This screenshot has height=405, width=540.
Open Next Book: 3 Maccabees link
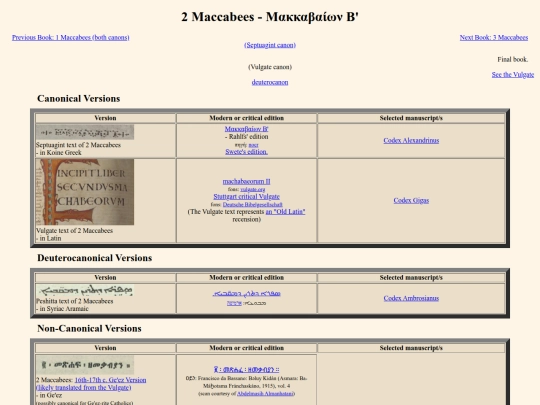click(x=494, y=38)
